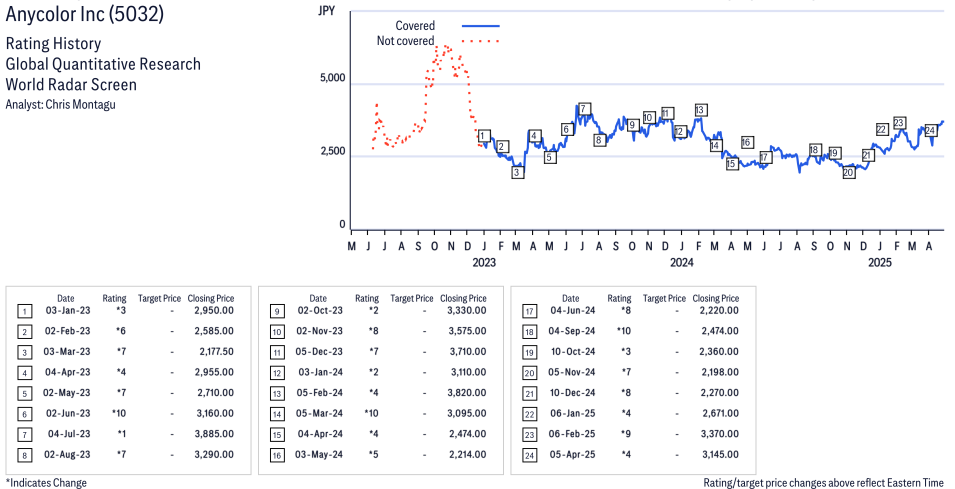This screenshot has height=489, width=955.
Task: Select the '2,500' y-axis label
Action: (x=333, y=151)
